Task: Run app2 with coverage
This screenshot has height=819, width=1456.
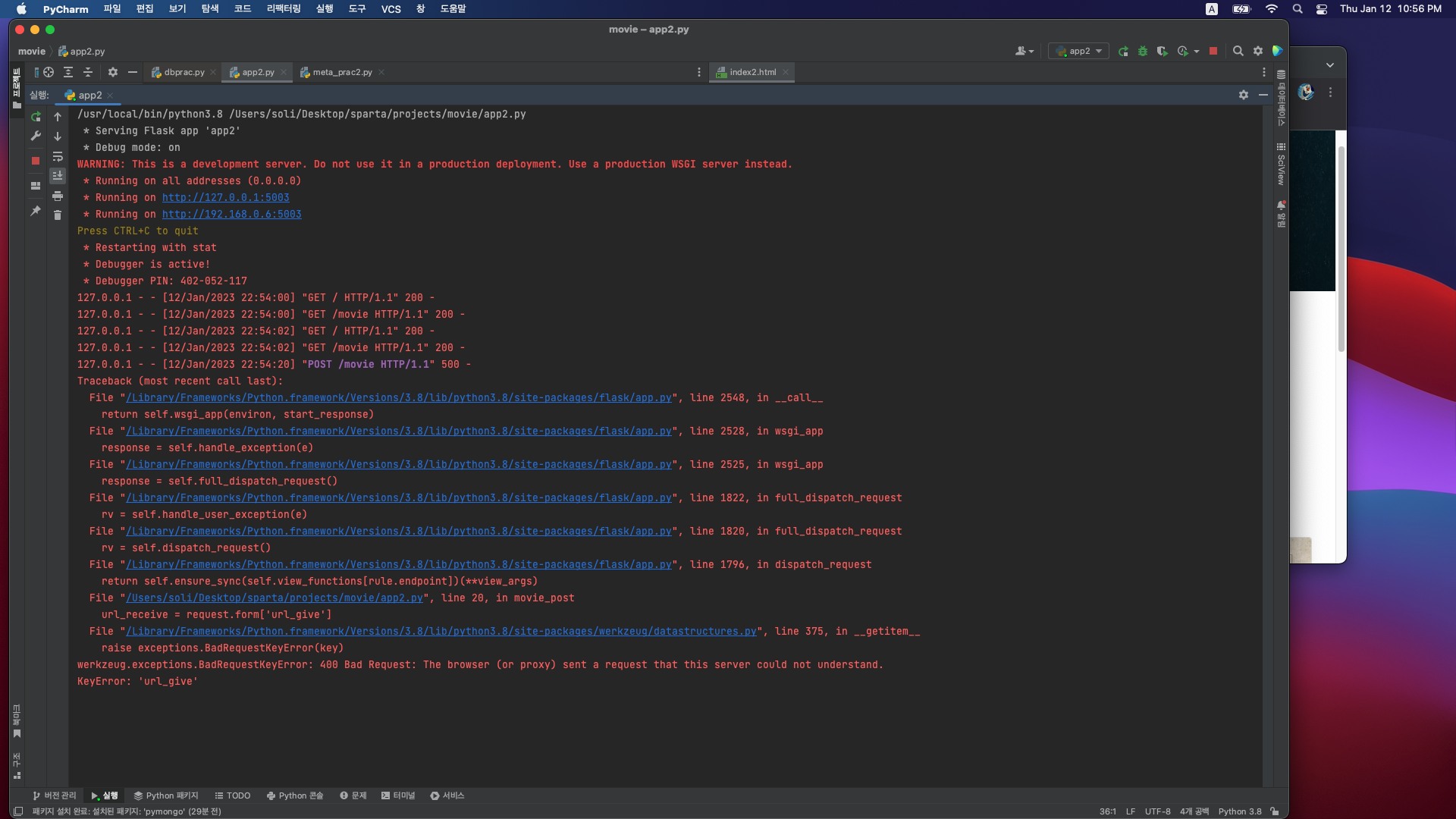Action: click(1162, 51)
